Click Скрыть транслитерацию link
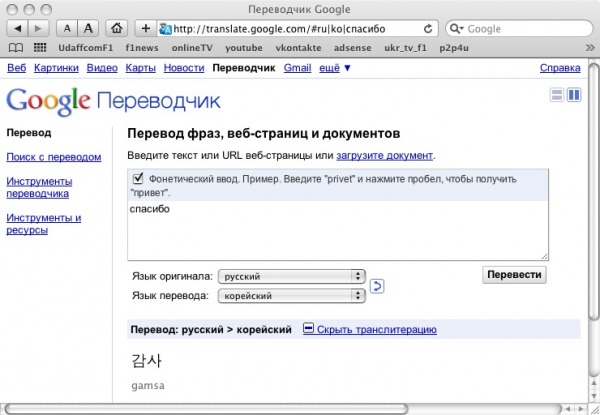The height and width of the screenshot is (415, 600). pyautogui.click(x=377, y=329)
